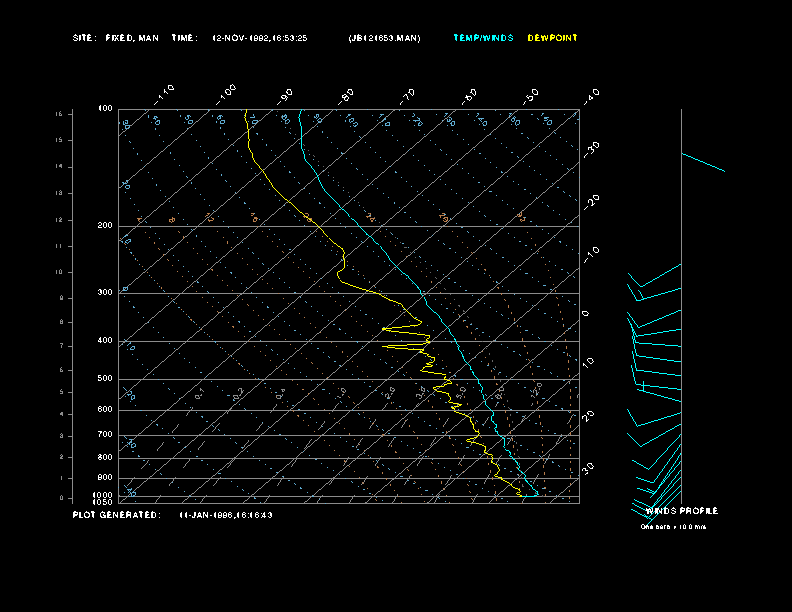The width and height of the screenshot is (792, 612).
Task: Click the 12-NOV-1992 sounding time stamp
Action: (259, 38)
